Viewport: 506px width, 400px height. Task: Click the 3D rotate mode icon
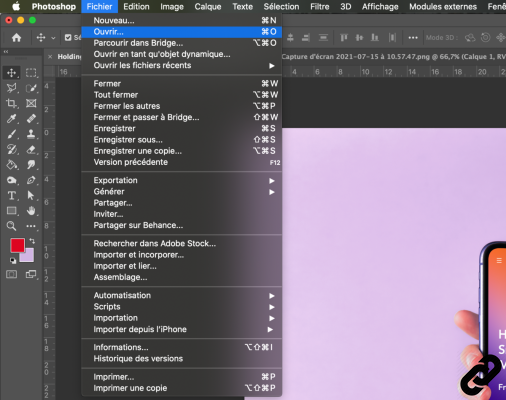tap(470, 38)
